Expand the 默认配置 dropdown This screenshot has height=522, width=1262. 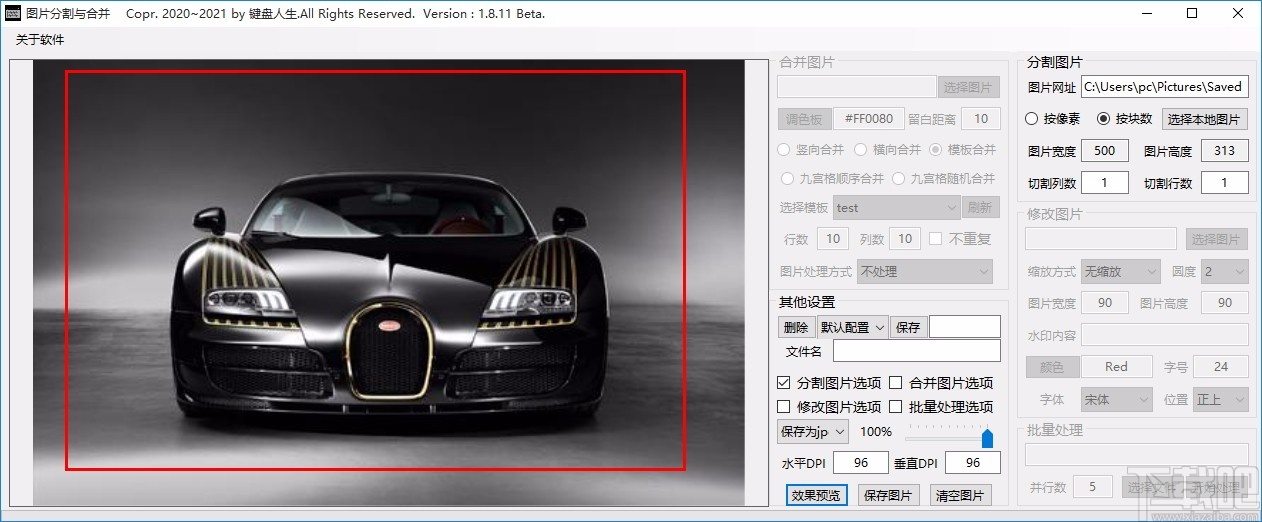[852, 327]
